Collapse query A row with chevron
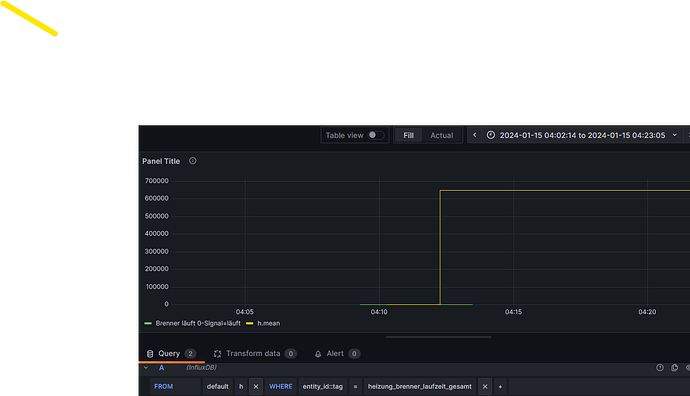Image resolution: width=690 pixels, height=396 pixels. [146, 367]
